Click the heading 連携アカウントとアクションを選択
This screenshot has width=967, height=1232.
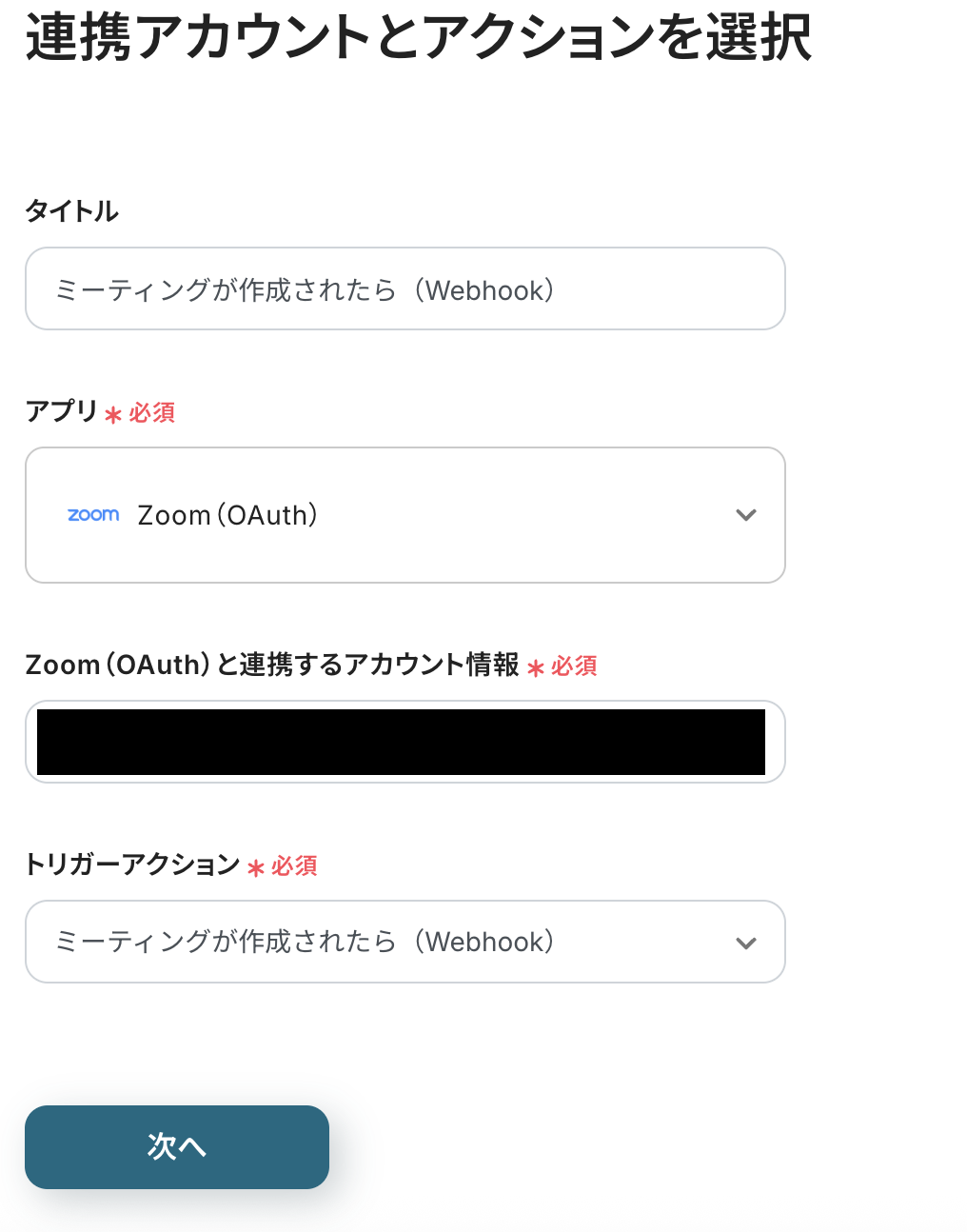pos(419,38)
